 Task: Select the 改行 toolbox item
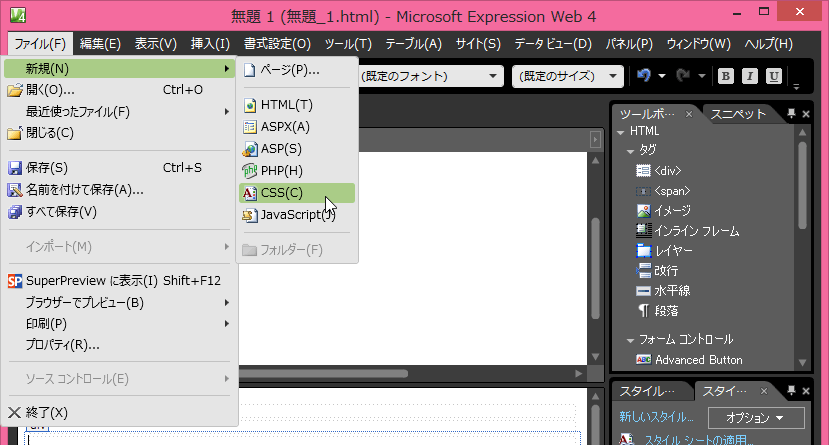(657, 271)
